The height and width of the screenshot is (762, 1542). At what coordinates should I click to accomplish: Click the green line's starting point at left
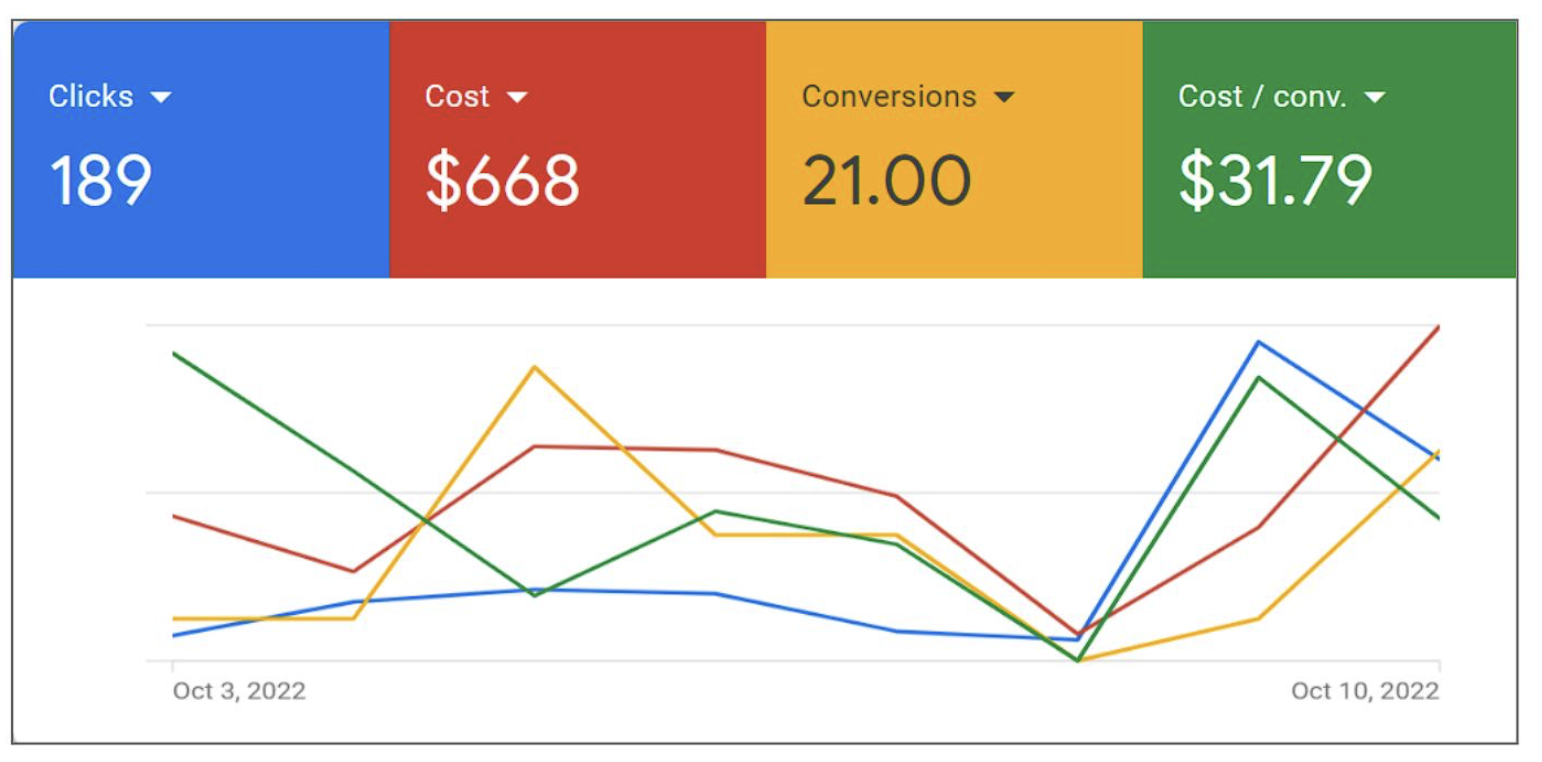pos(174,353)
